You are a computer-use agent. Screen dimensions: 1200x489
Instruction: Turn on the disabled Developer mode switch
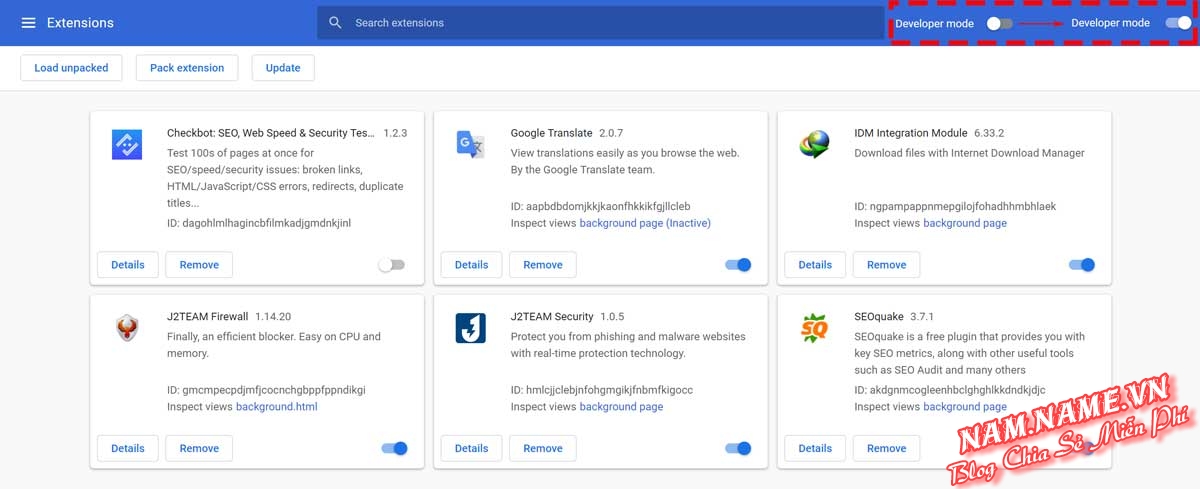[999, 23]
